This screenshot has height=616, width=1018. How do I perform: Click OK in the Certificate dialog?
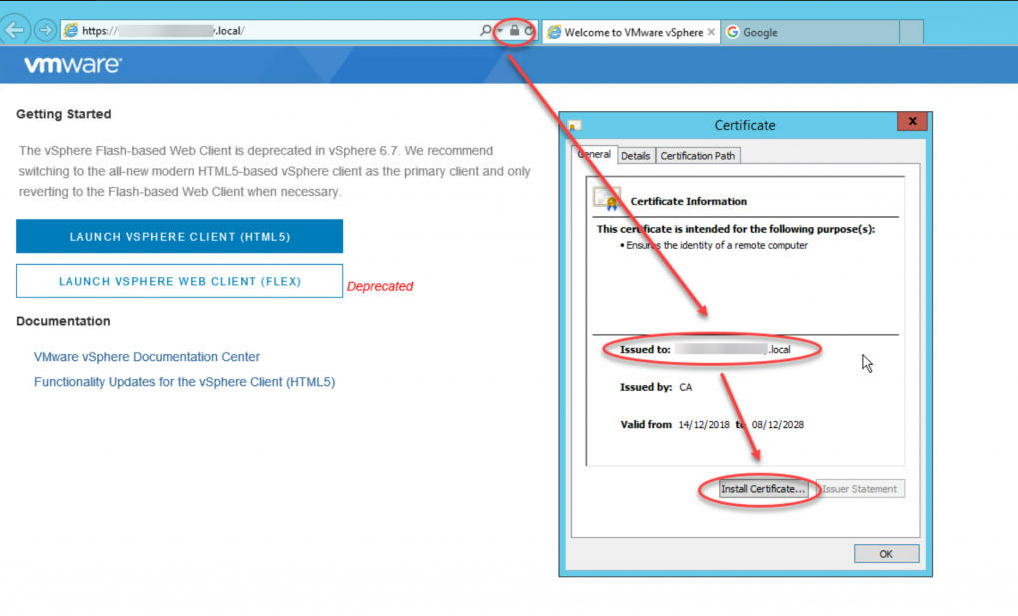[x=886, y=554]
